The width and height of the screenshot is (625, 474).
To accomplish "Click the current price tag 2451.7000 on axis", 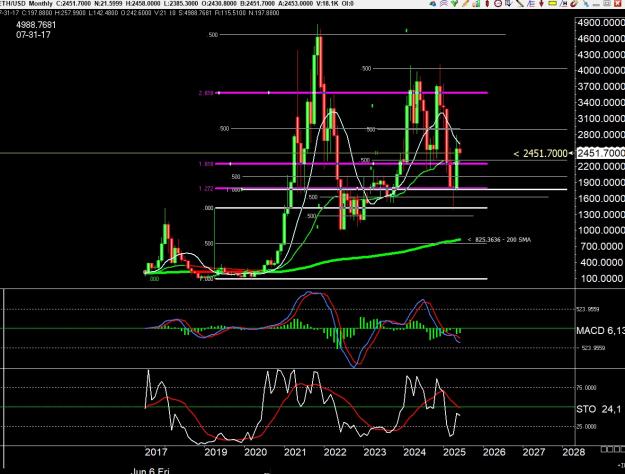I will (x=601, y=153).
